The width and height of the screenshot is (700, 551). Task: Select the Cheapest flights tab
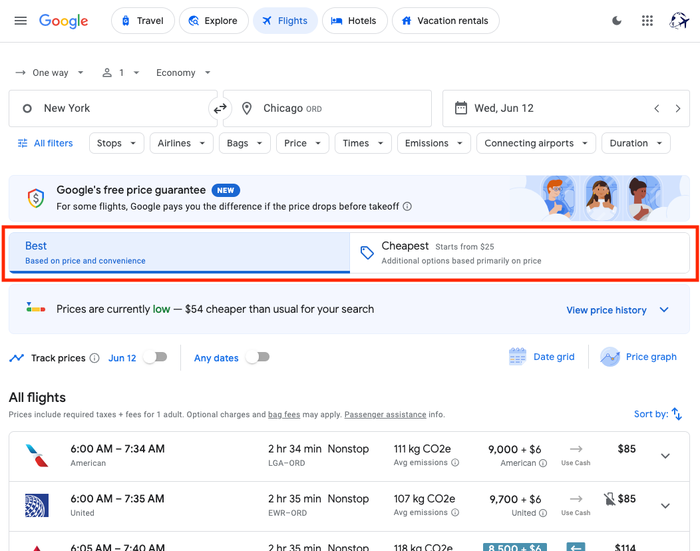(520, 253)
